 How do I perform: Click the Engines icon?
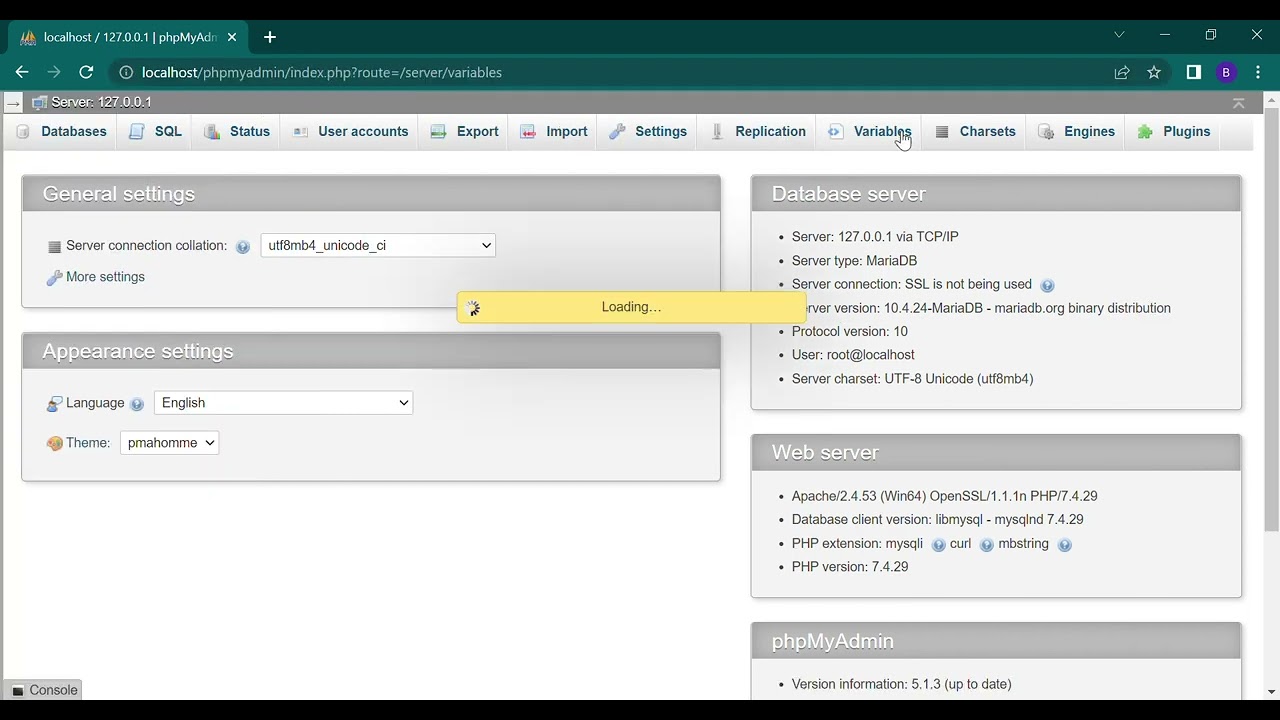click(x=1046, y=132)
